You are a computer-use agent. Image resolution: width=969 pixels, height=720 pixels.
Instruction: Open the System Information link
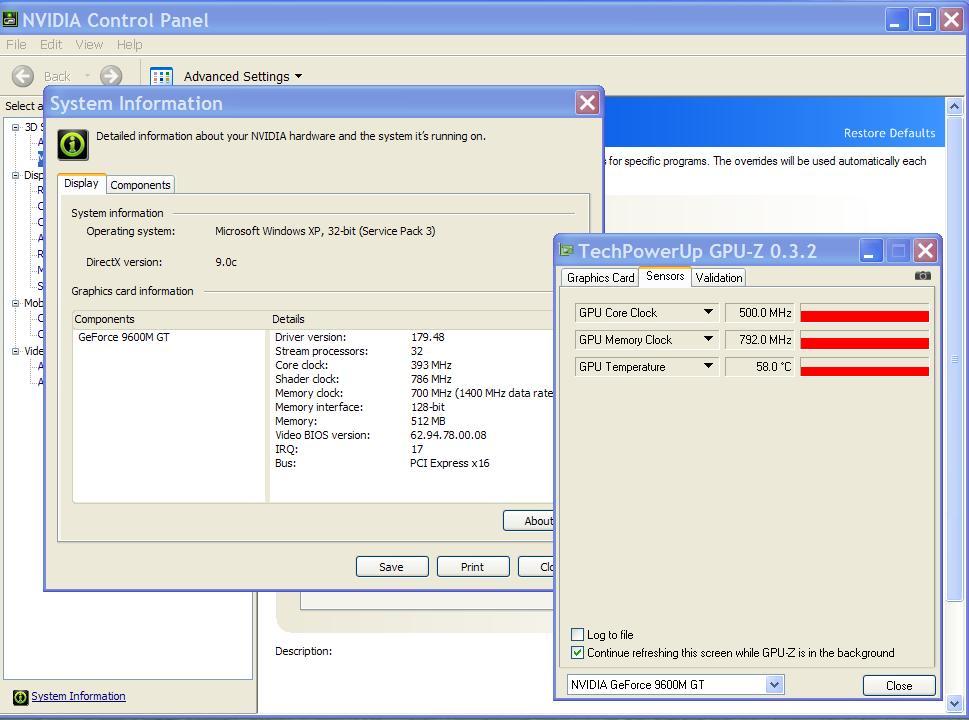78,697
